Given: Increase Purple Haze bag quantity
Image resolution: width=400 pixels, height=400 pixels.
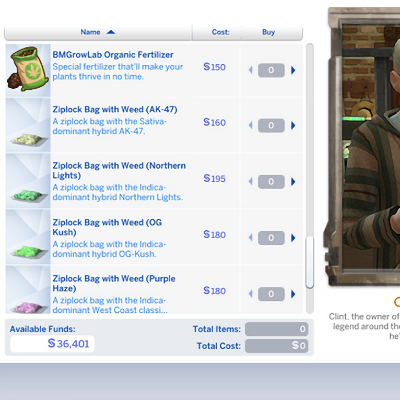Looking at the screenshot, I should tap(293, 294).
